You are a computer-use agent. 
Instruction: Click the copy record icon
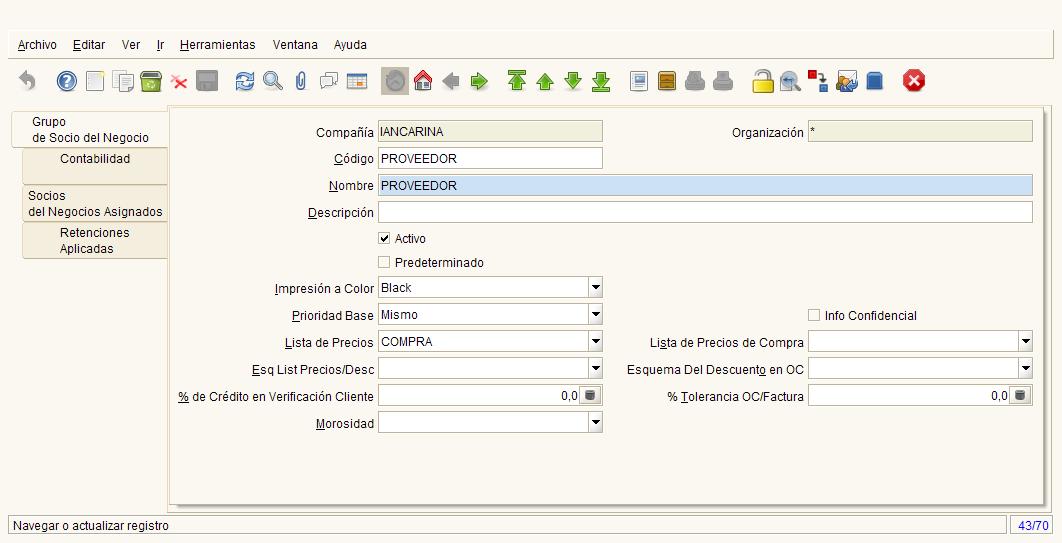tap(123, 81)
